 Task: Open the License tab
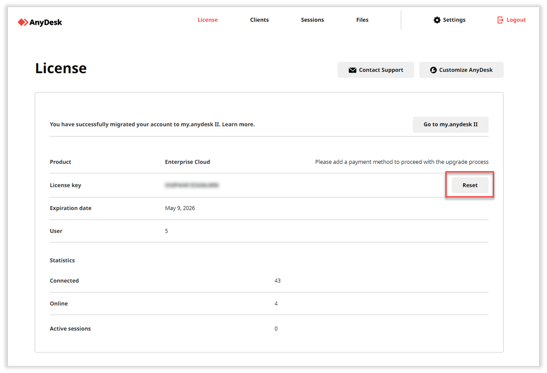tap(208, 20)
